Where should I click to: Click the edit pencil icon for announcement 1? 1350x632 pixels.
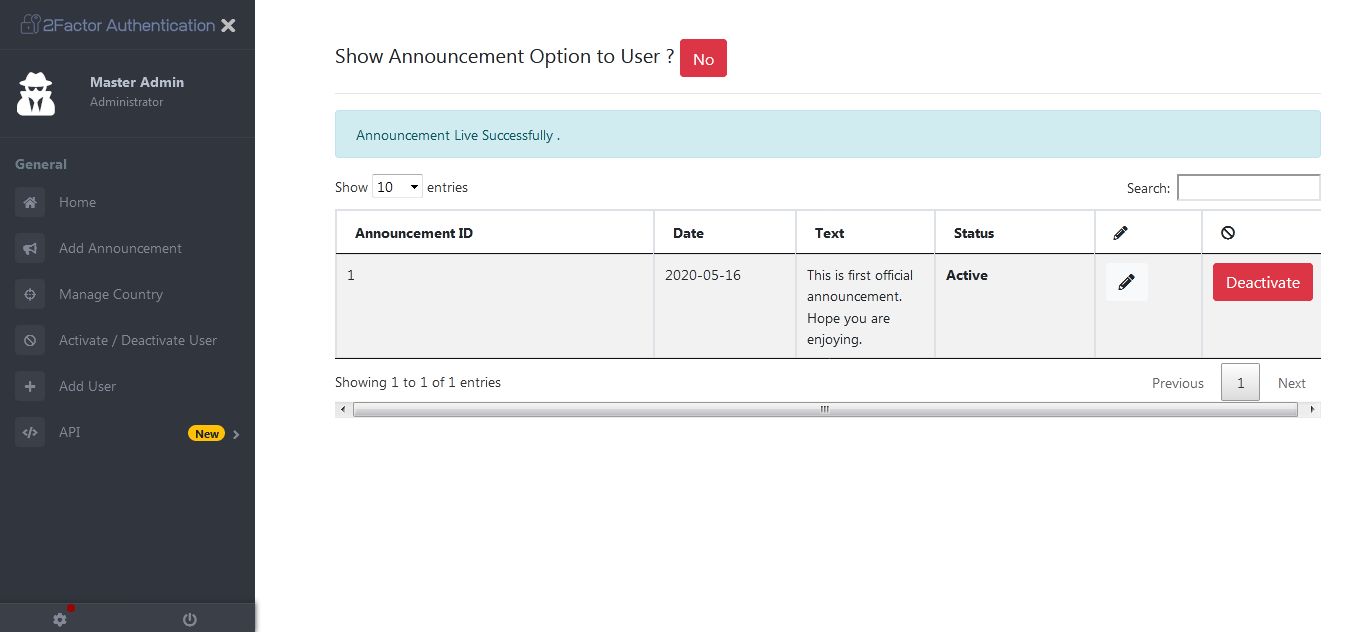click(x=1127, y=282)
